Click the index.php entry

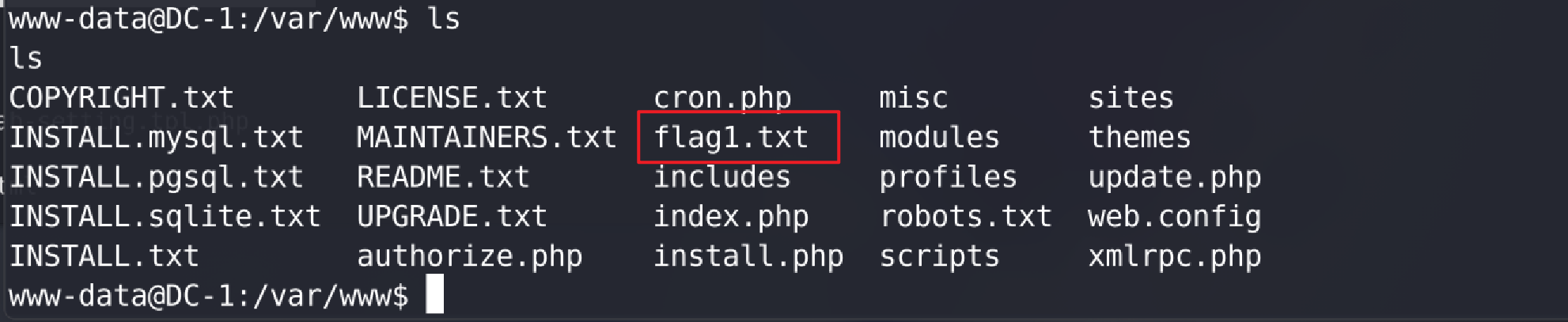coord(731,218)
